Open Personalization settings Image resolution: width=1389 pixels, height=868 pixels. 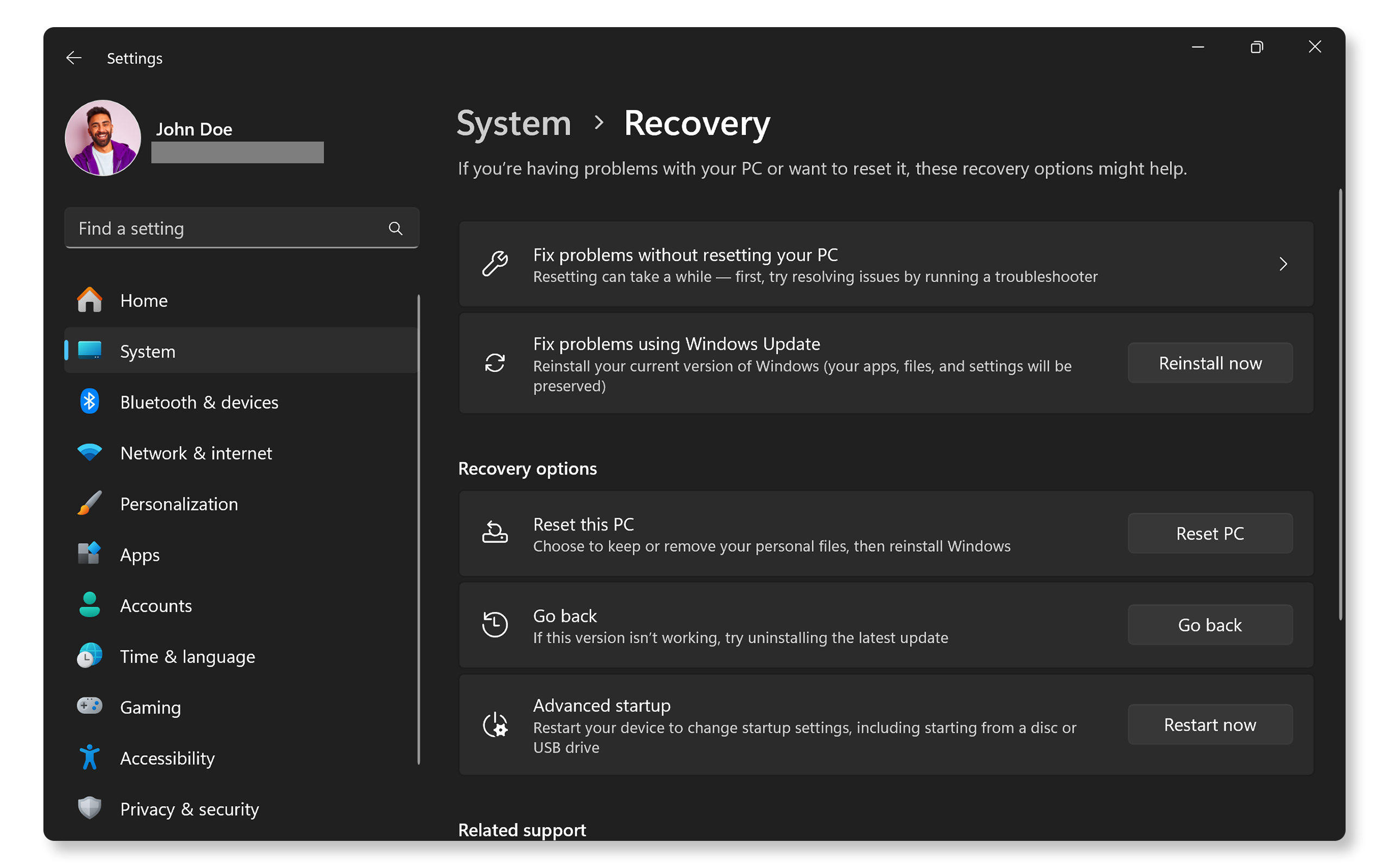point(241,503)
